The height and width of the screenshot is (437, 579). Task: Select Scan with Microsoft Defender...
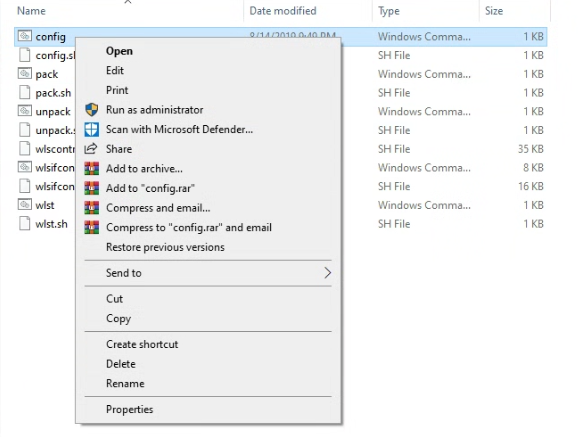[208, 129]
